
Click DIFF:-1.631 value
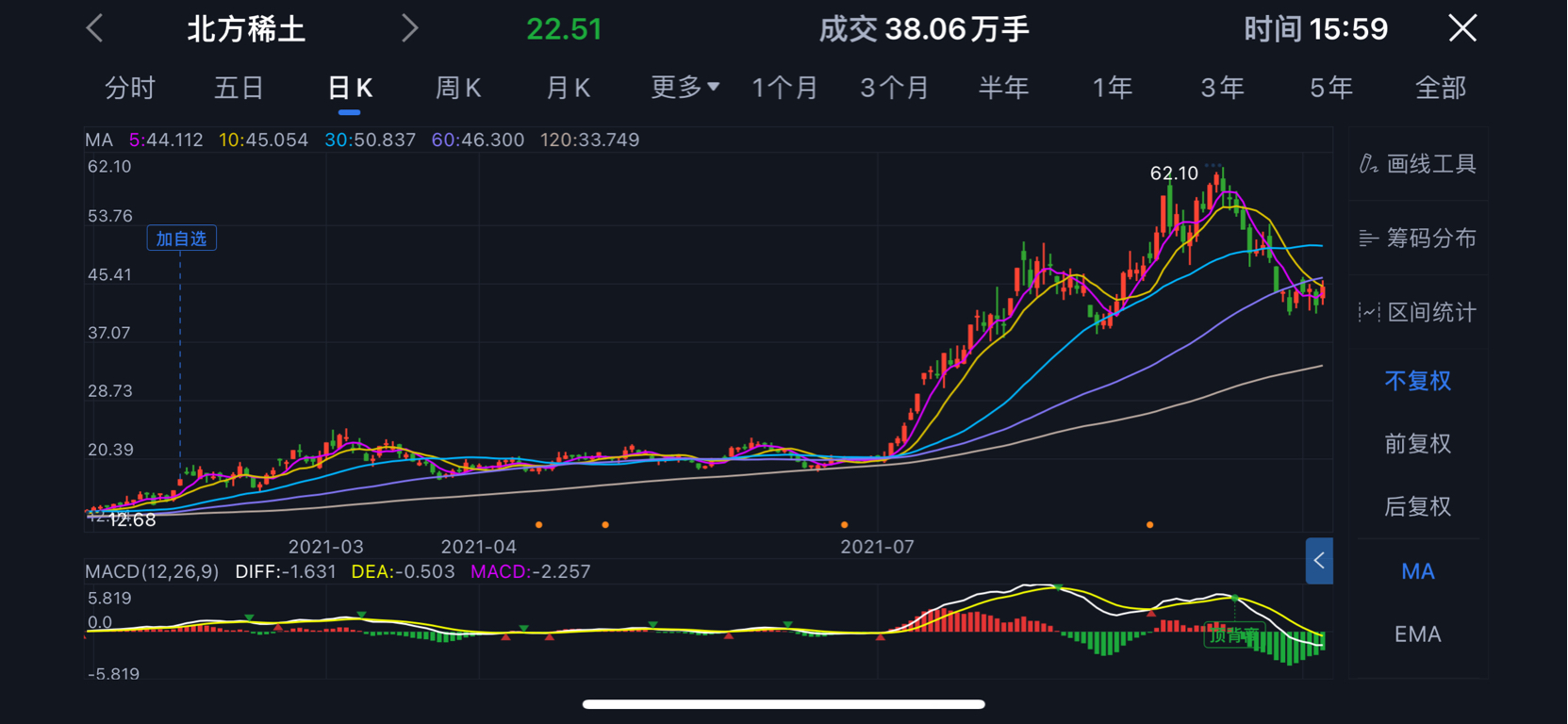point(286,571)
